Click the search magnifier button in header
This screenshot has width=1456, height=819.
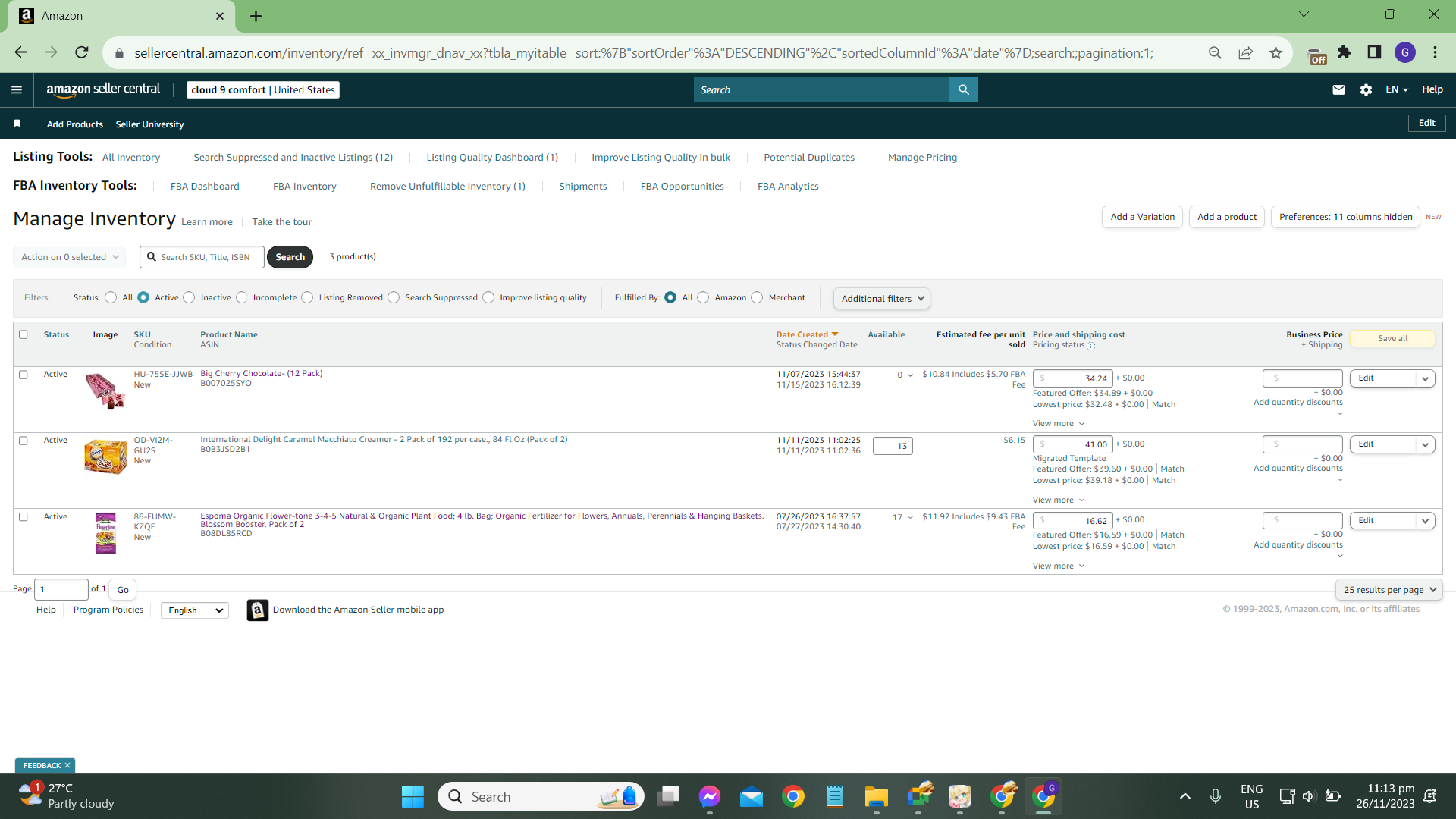point(963,89)
